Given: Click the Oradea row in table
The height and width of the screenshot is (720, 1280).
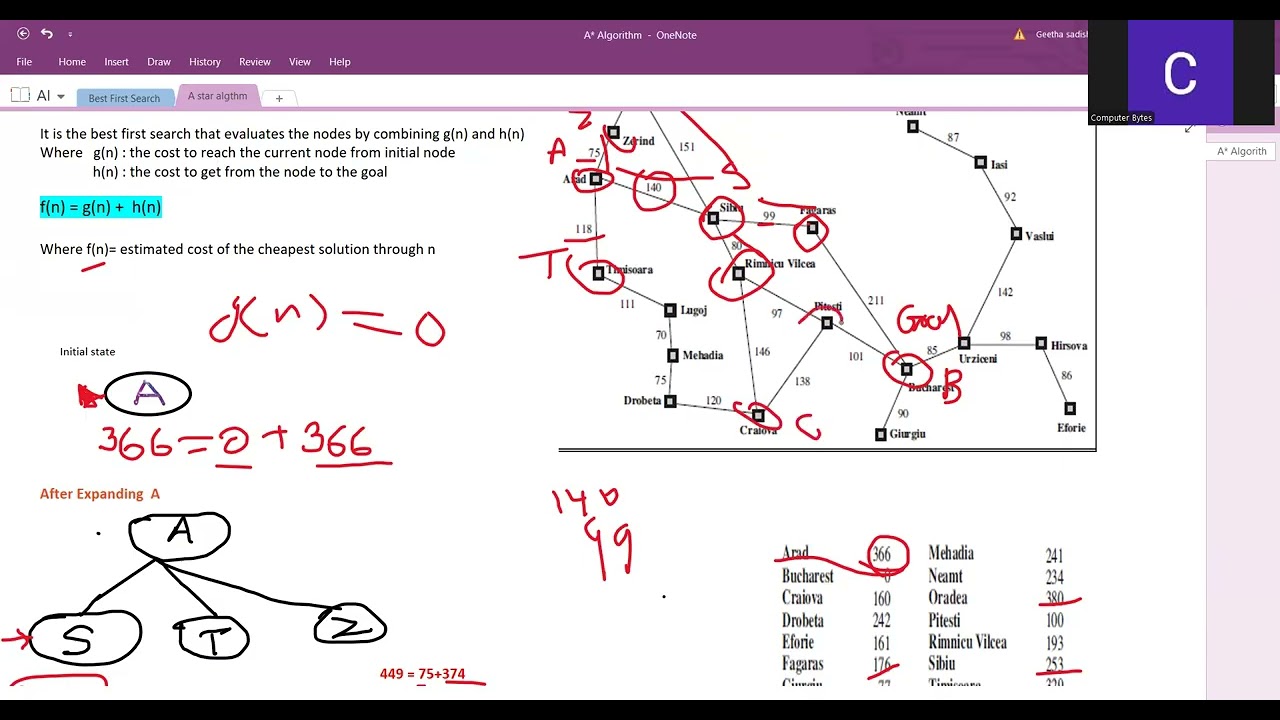Looking at the screenshot, I should click(996, 598).
